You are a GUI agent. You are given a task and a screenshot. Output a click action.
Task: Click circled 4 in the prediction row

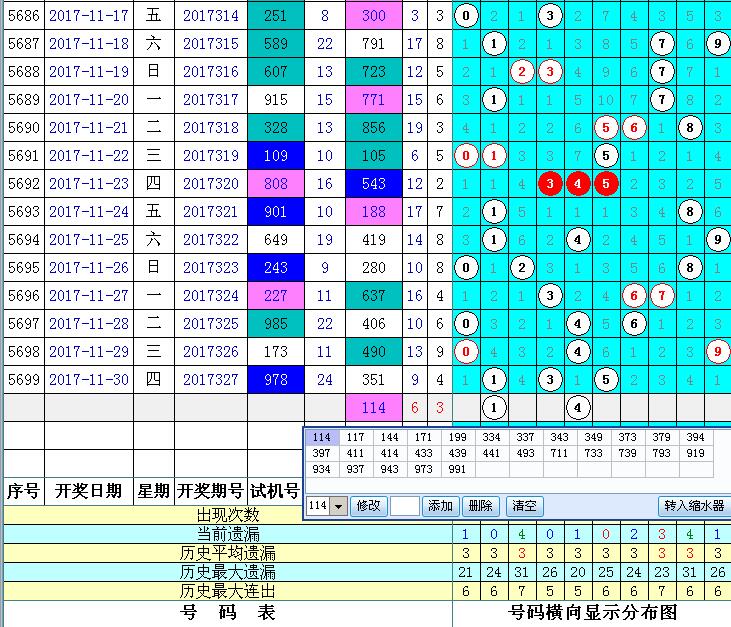click(x=578, y=408)
